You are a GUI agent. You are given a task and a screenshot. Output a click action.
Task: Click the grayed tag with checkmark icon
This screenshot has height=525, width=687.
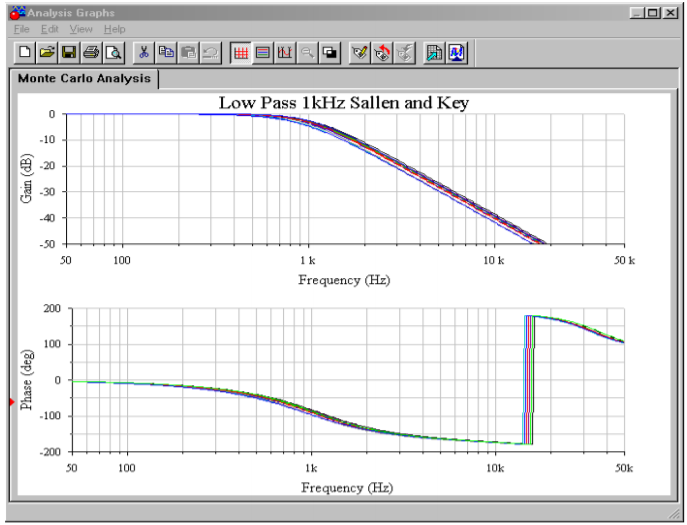pyautogui.click(x=404, y=53)
